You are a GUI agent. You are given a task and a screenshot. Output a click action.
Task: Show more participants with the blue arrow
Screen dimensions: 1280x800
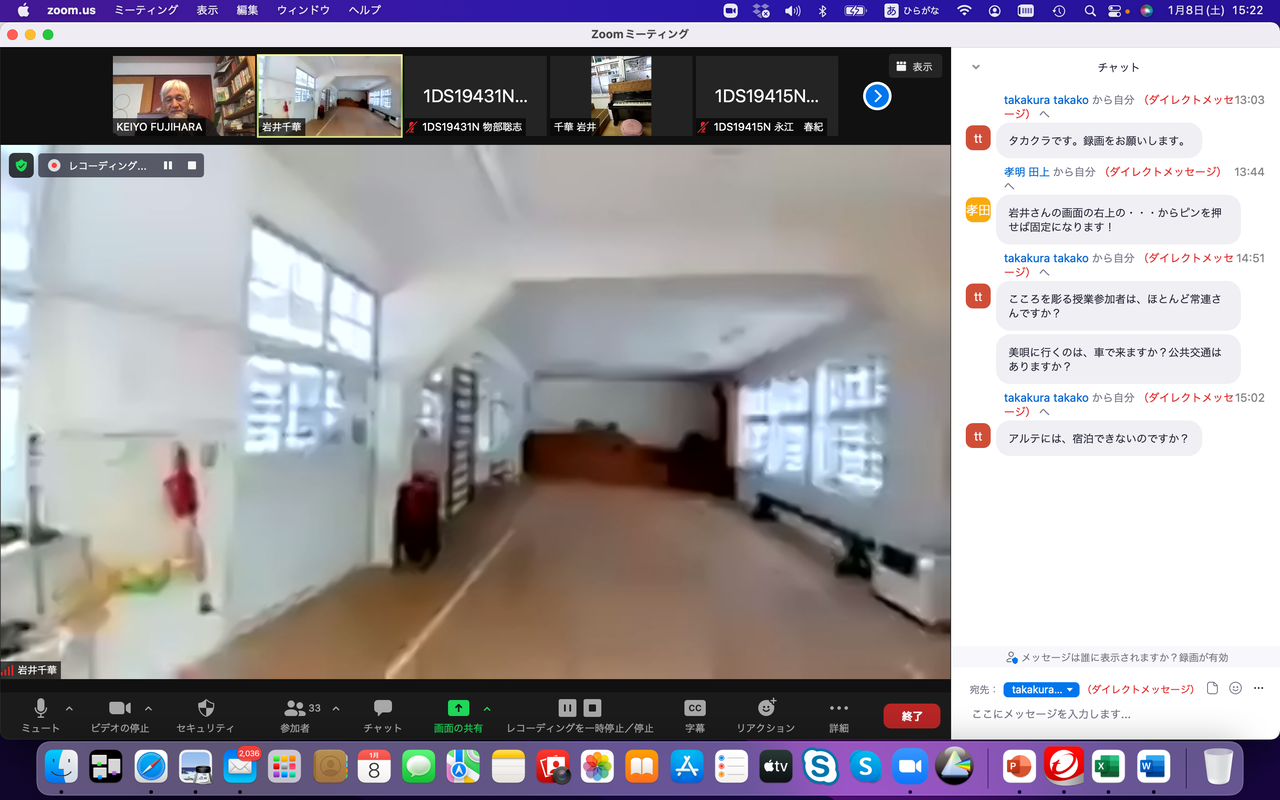[x=877, y=96]
